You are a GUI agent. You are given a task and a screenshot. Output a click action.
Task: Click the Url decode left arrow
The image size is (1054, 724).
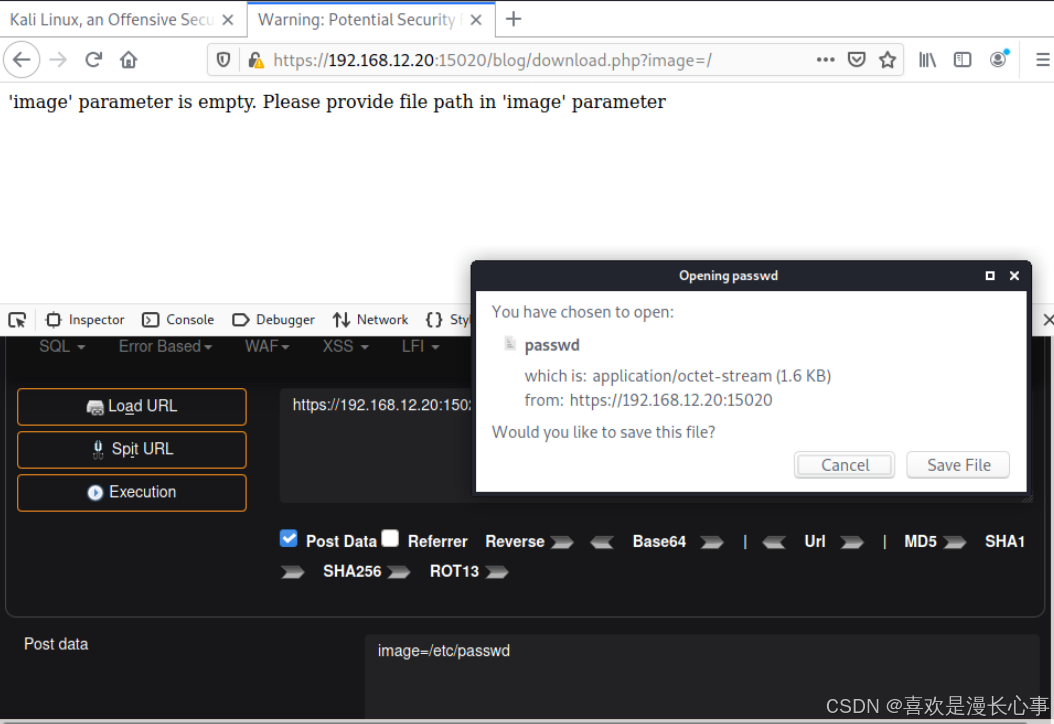(774, 542)
